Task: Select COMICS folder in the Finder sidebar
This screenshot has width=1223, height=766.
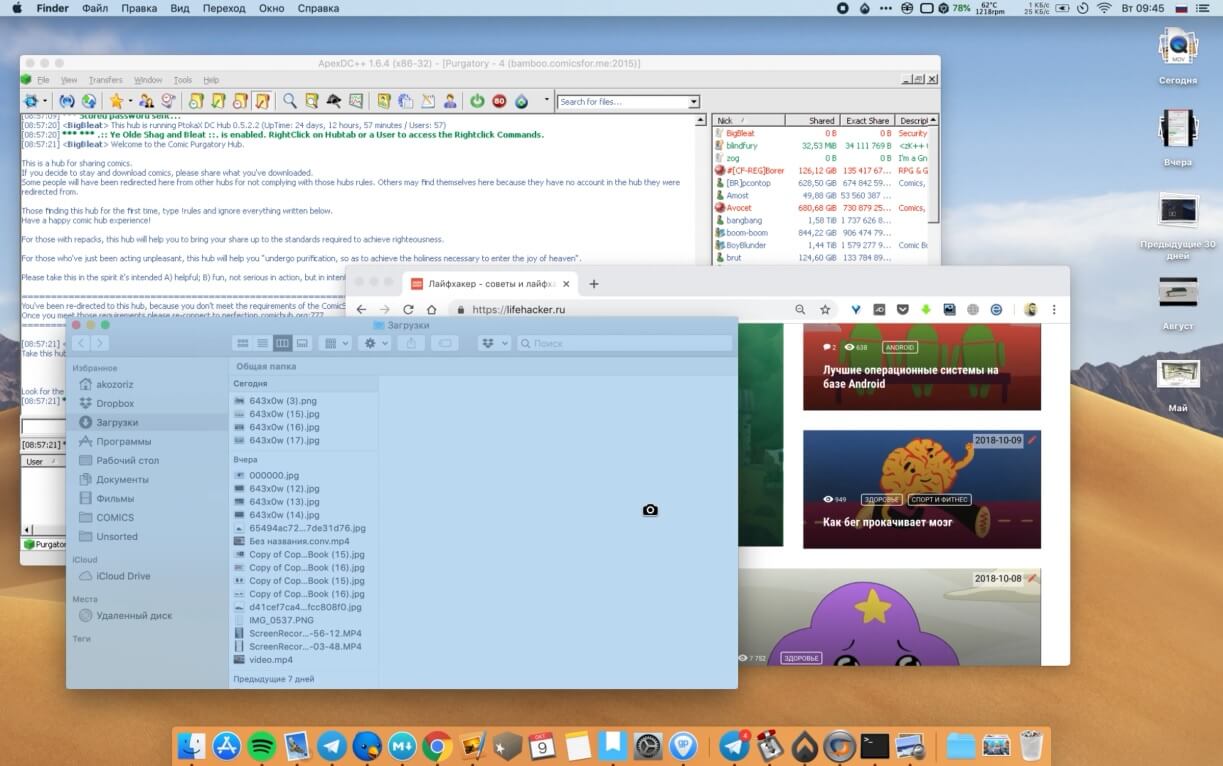Action: [115, 517]
